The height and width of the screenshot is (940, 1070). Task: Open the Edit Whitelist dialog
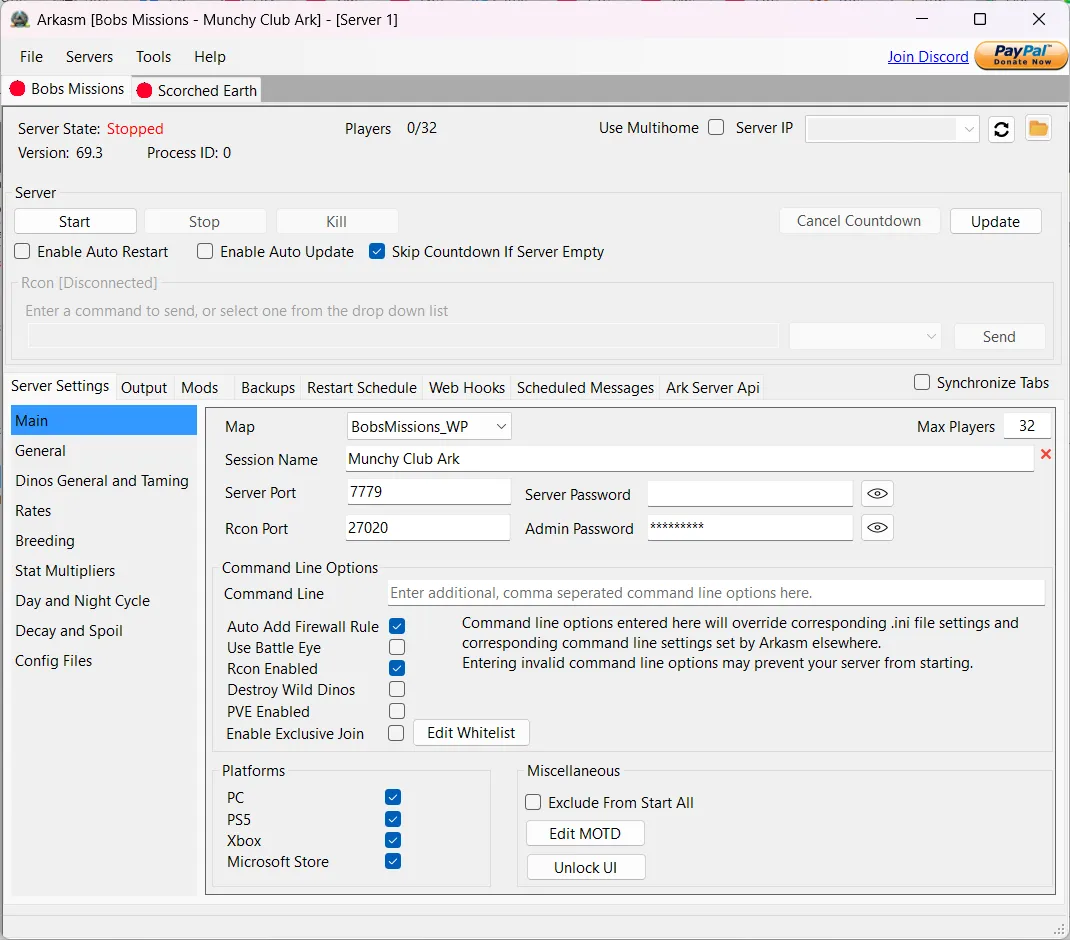[x=471, y=732]
